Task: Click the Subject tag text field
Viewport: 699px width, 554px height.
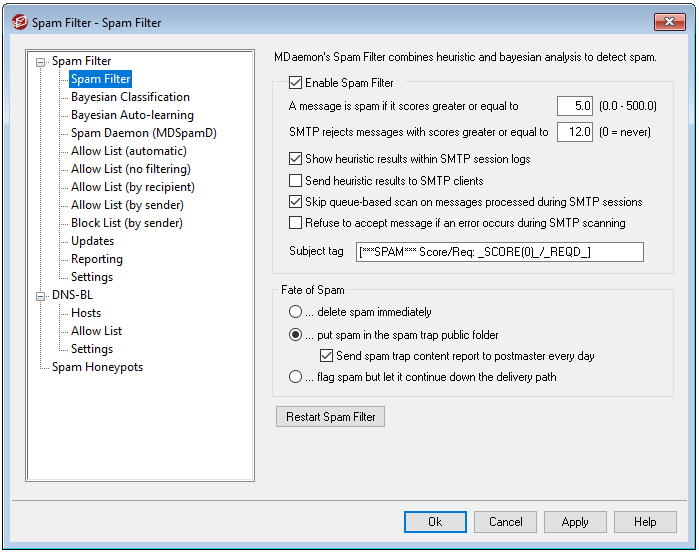Action: 499,252
